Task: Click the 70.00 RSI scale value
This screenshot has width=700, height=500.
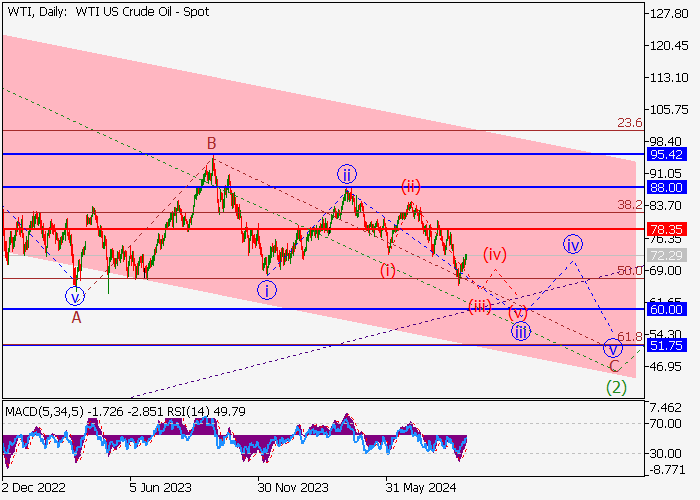Action: tap(666, 424)
